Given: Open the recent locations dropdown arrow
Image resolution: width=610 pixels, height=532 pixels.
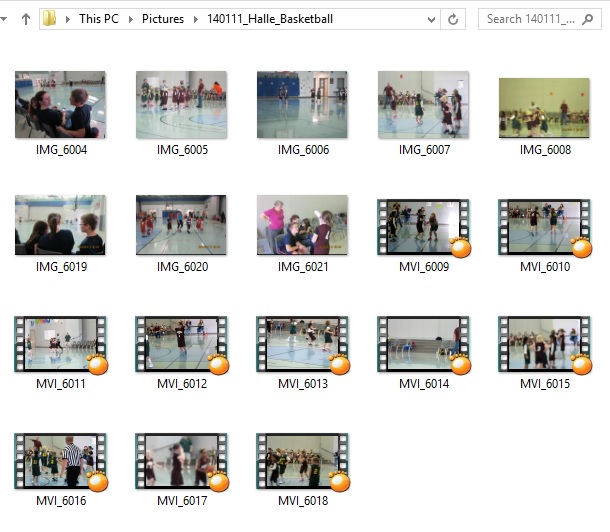Looking at the screenshot, I should (x=4, y=19).
